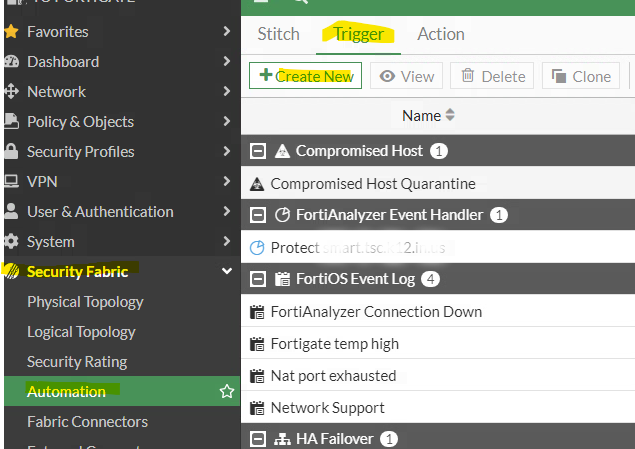The image size is (635, 449).
Task: Click the Fortigate temp high row icon
Action: [257, 344]
